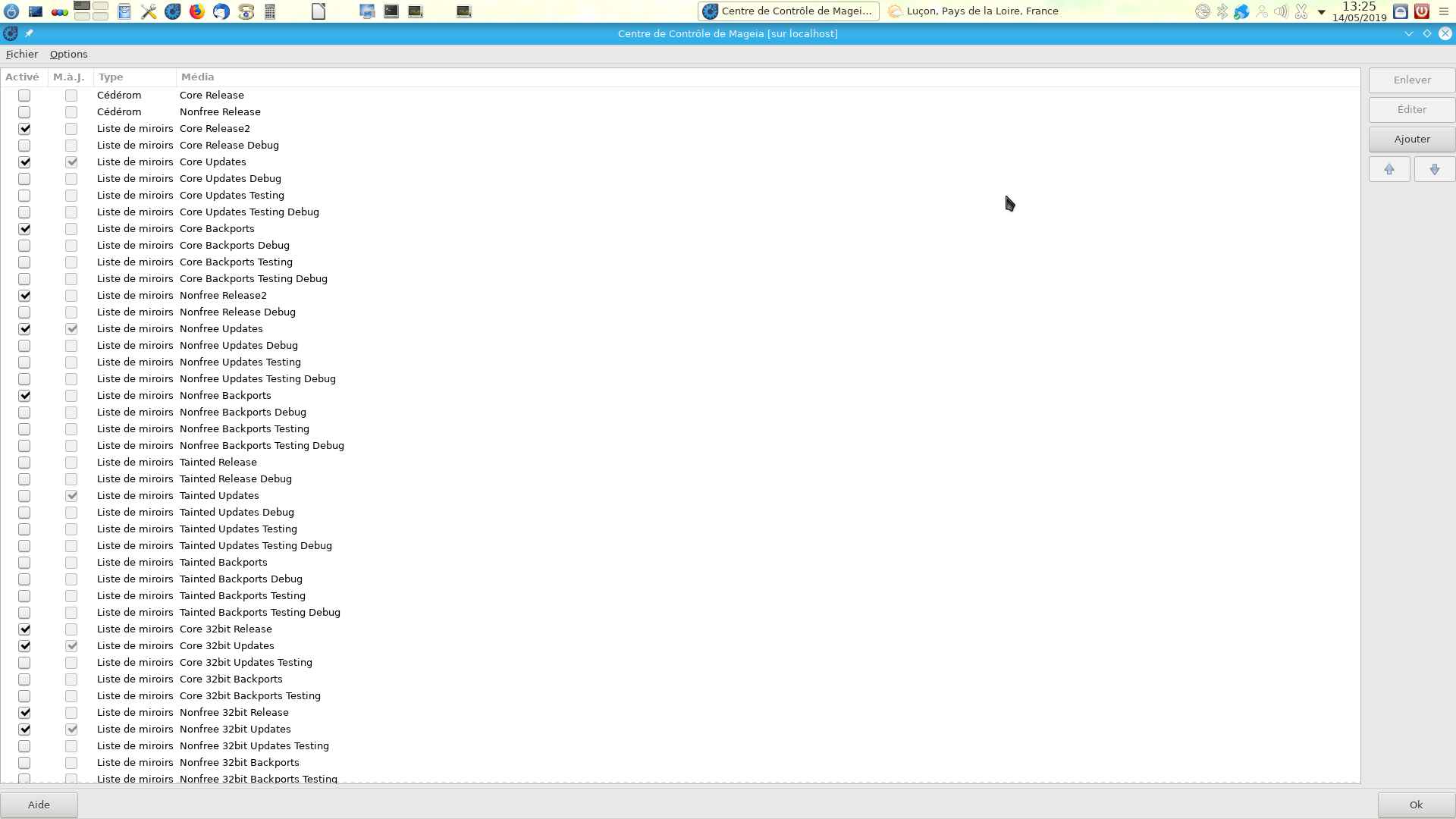The image size is (1456, 819).
Task: Click the show desktop panel icon
Action: pos(36,11)
